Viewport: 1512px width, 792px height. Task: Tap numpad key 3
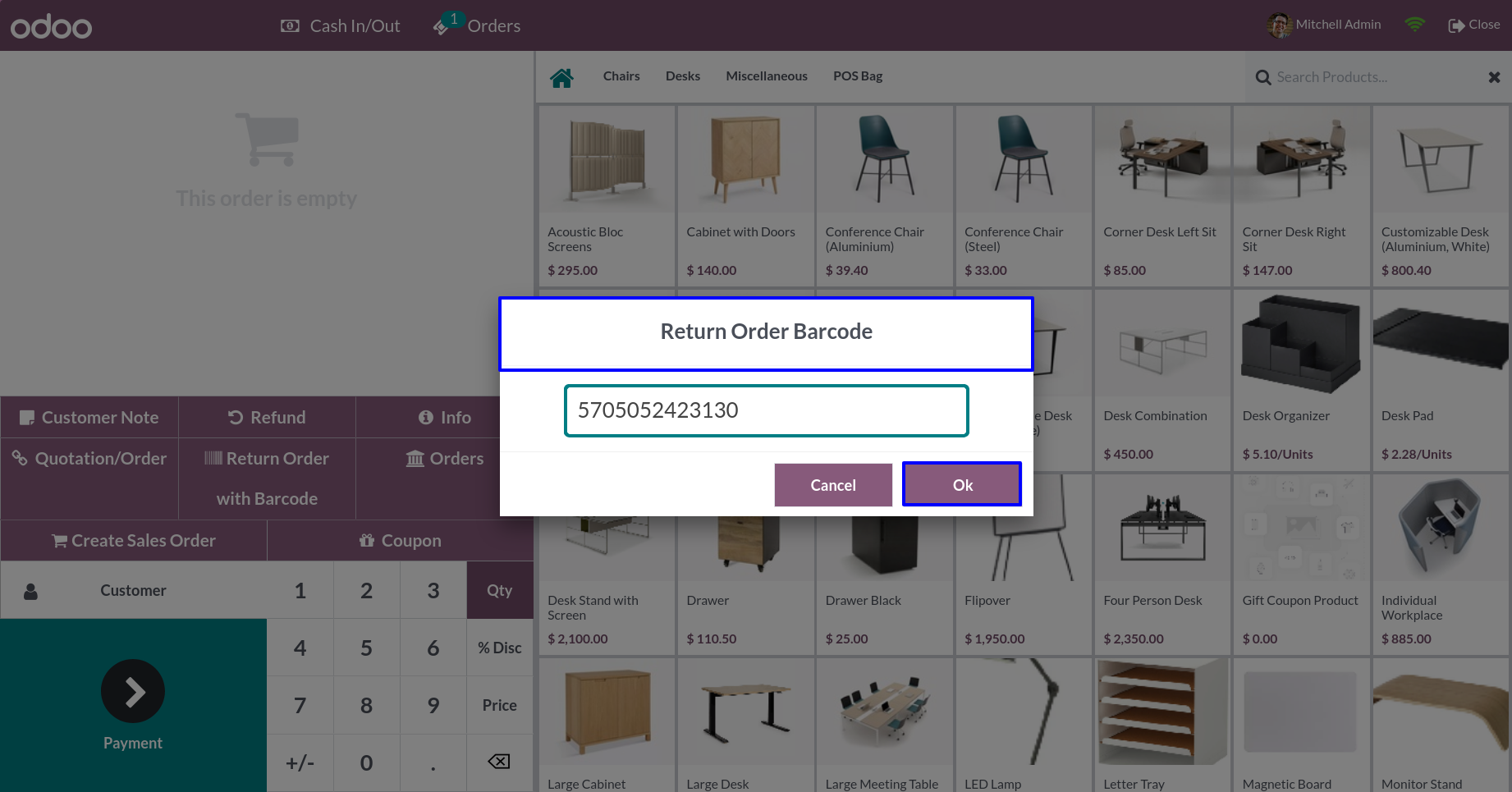click(433, 590)
